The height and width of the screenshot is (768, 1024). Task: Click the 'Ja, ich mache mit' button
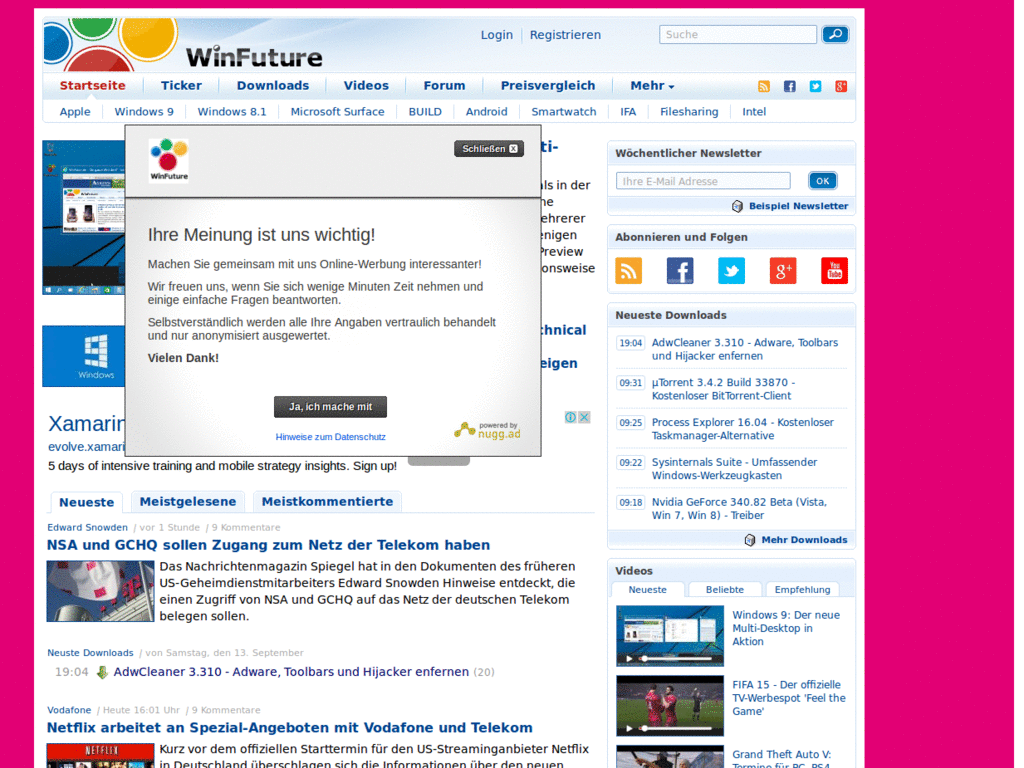pyautogui.click(x=330, y=406)
